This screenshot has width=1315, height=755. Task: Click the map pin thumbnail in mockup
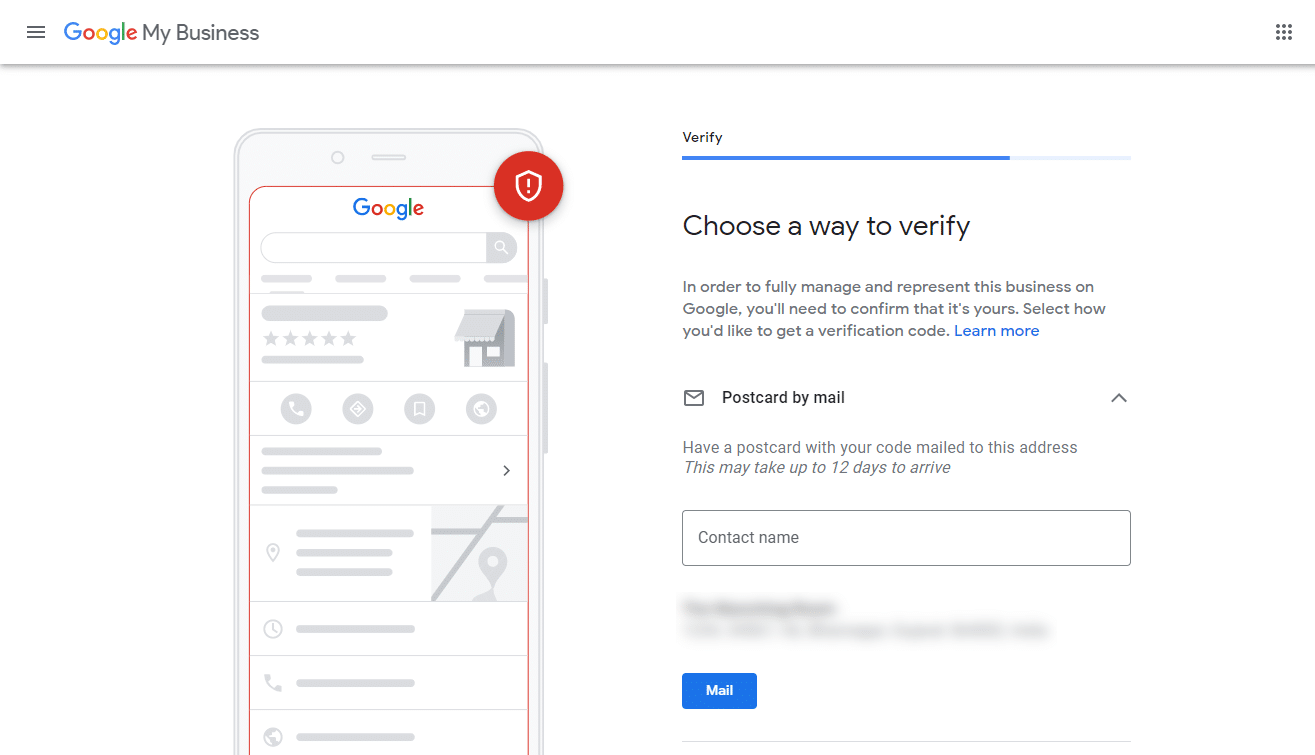pos(480,553)
